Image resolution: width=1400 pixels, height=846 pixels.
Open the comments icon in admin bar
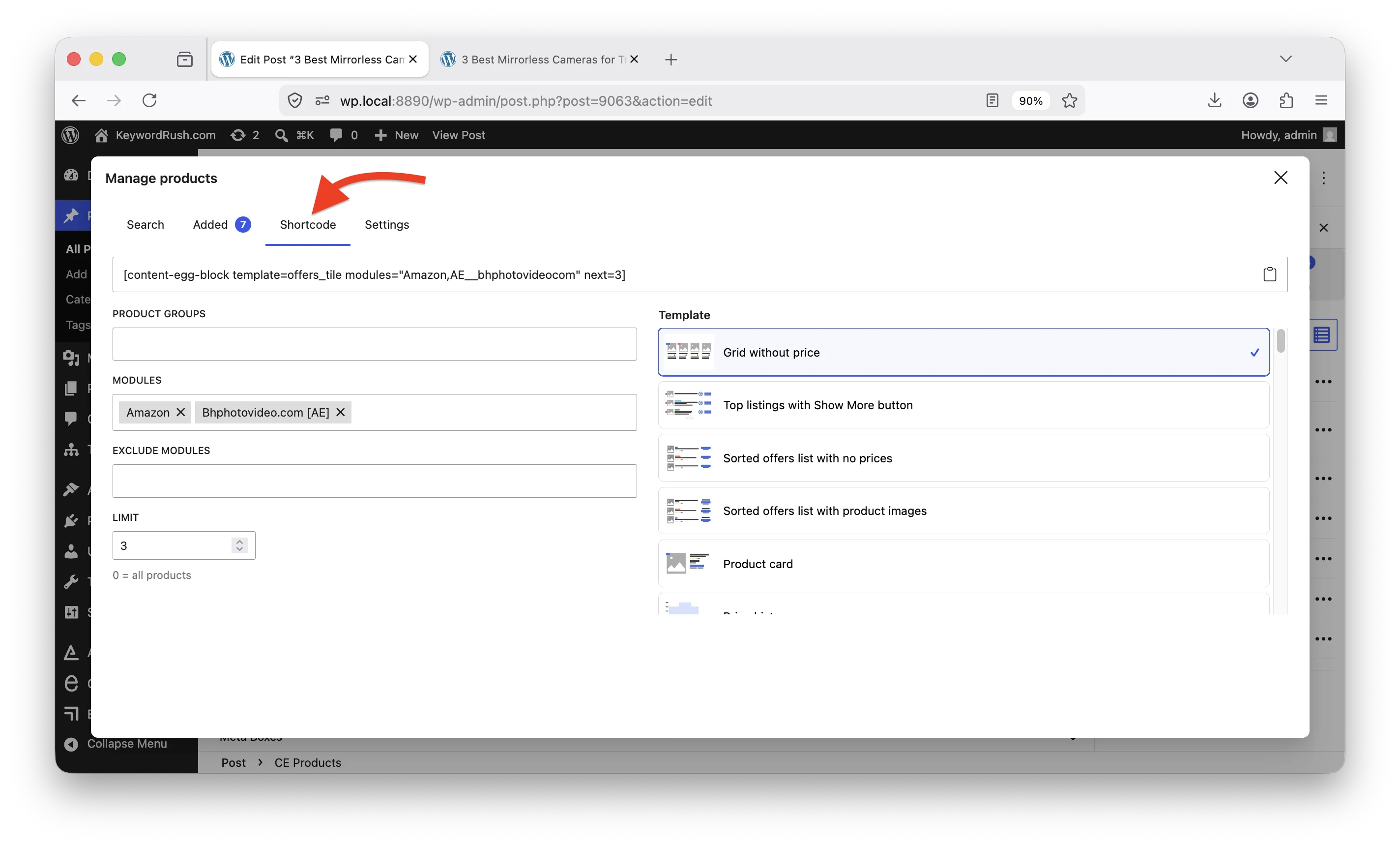tap(344, 135)
